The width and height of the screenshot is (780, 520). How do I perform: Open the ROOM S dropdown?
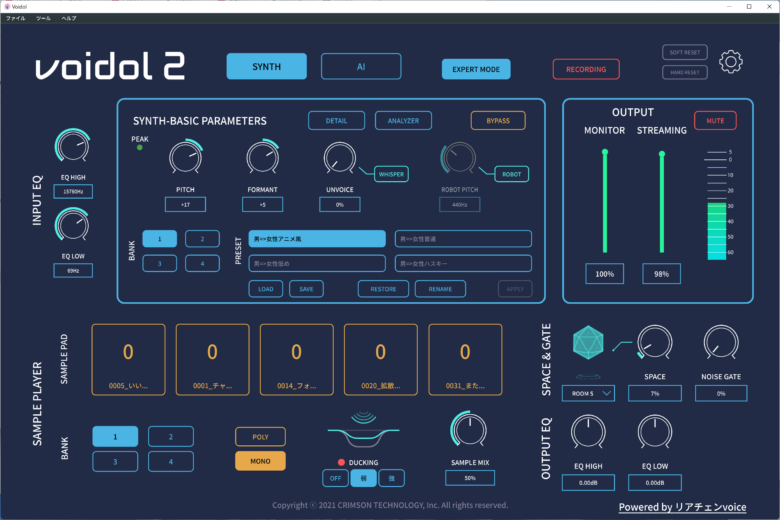[588, 393]
